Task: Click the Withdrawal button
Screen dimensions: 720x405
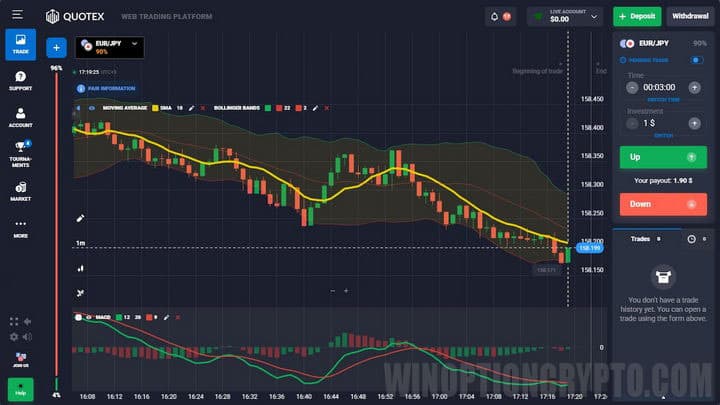Action: [689, 17]
